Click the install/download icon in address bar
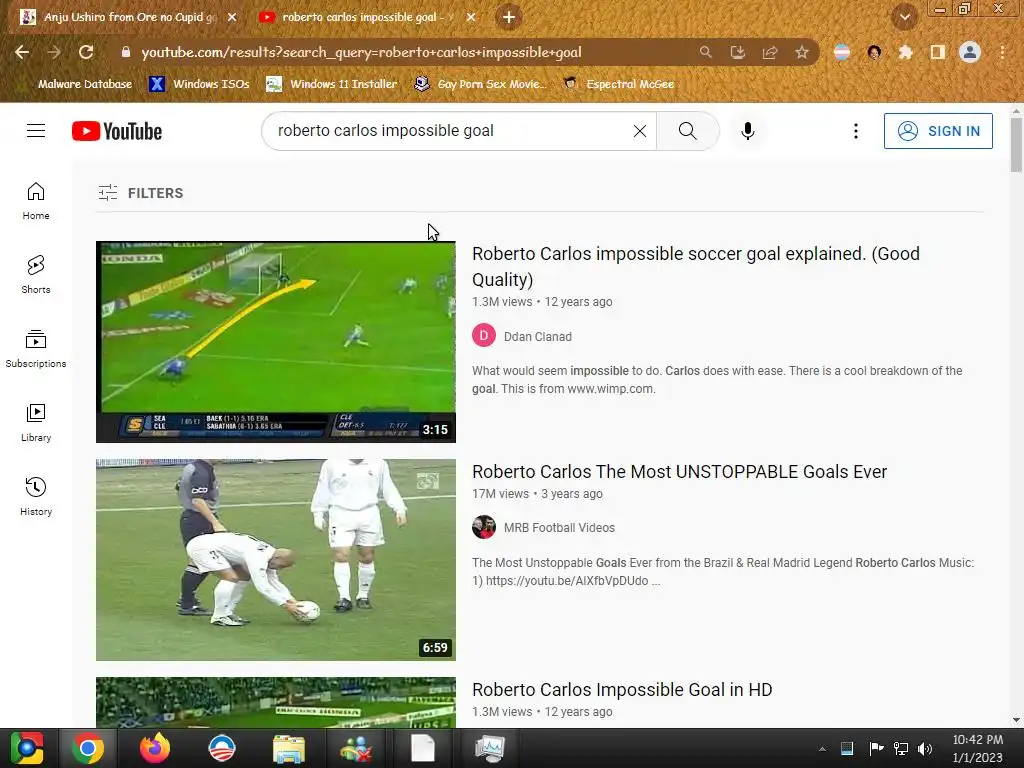Image resolution: width=1024 pixels, height=768 pixels. pos(737,52)
